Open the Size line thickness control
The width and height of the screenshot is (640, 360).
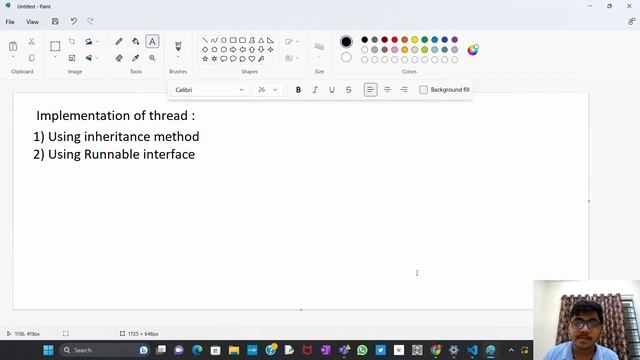[319, 47]
